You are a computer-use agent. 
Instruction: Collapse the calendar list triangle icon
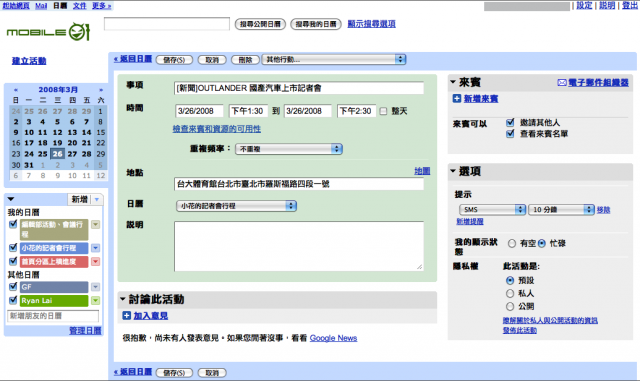pos(11,199)
